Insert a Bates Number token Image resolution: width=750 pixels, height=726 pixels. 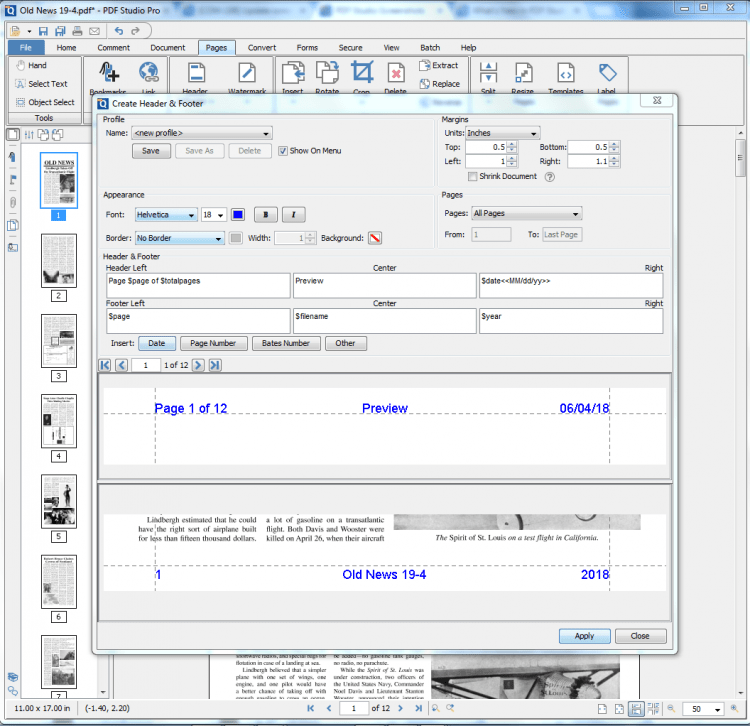pos(286,343)
